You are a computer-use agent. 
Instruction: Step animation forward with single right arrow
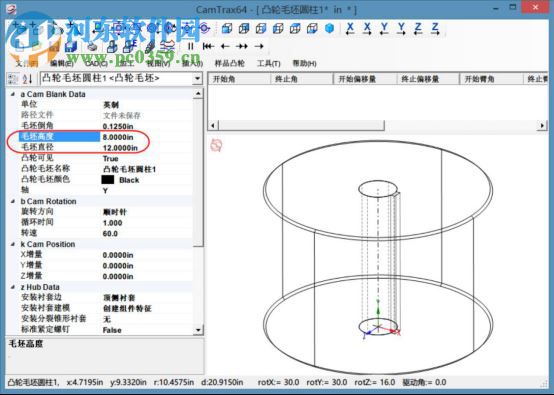tap(259, 46)
